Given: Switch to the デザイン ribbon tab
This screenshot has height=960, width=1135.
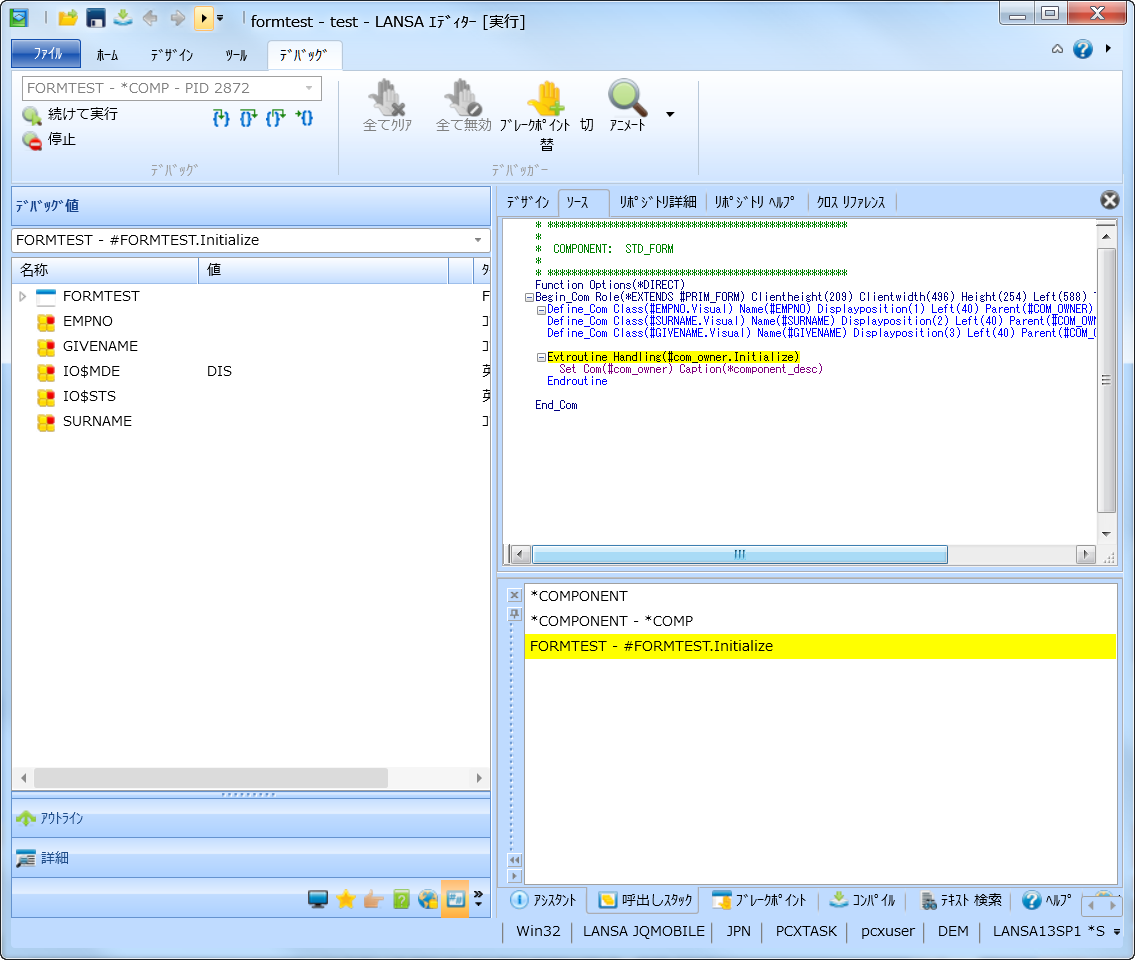Looking at the screenshot, I should 172,55.
